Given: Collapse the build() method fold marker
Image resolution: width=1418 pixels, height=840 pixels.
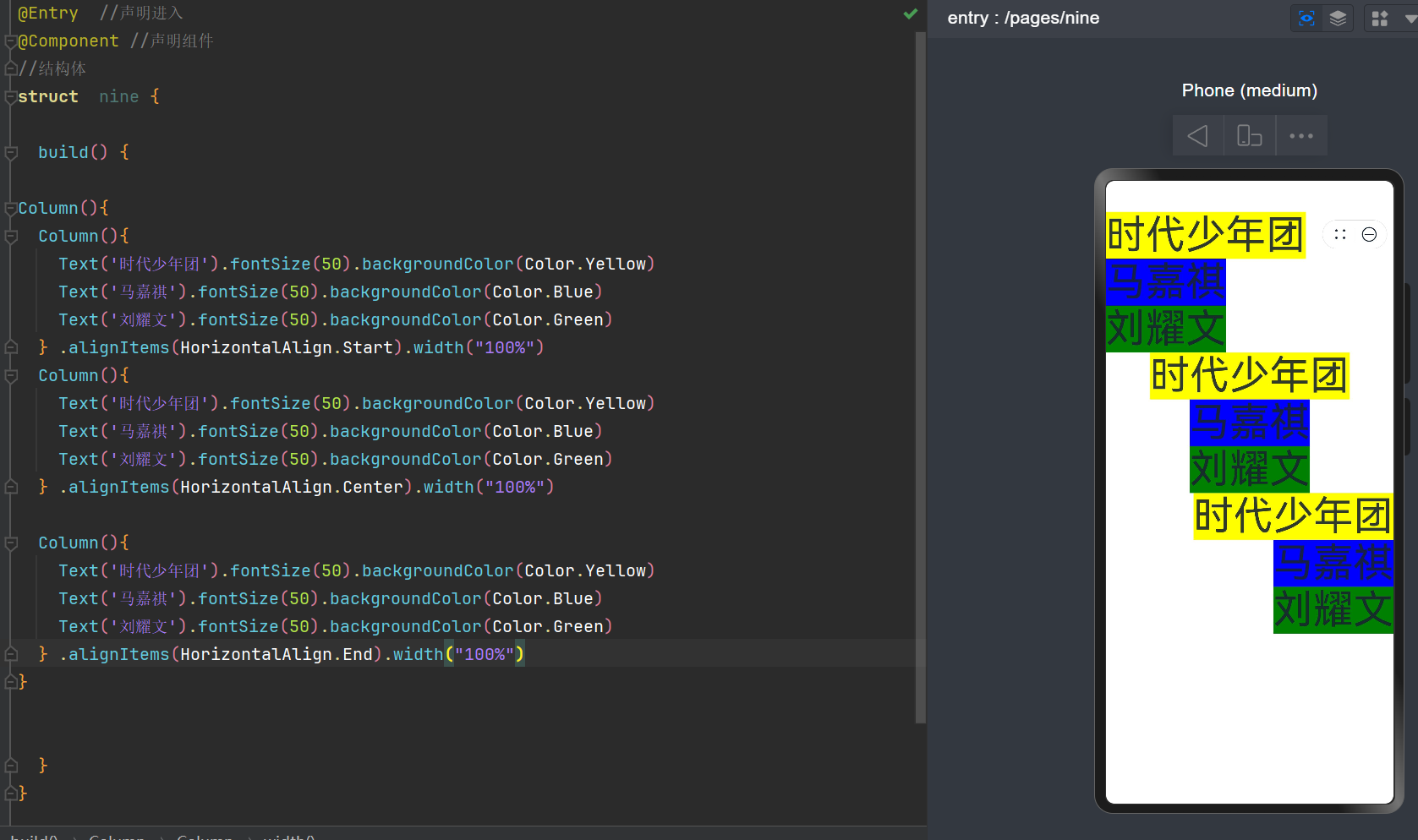Looking at the screenshot, I should click(11, 153).
